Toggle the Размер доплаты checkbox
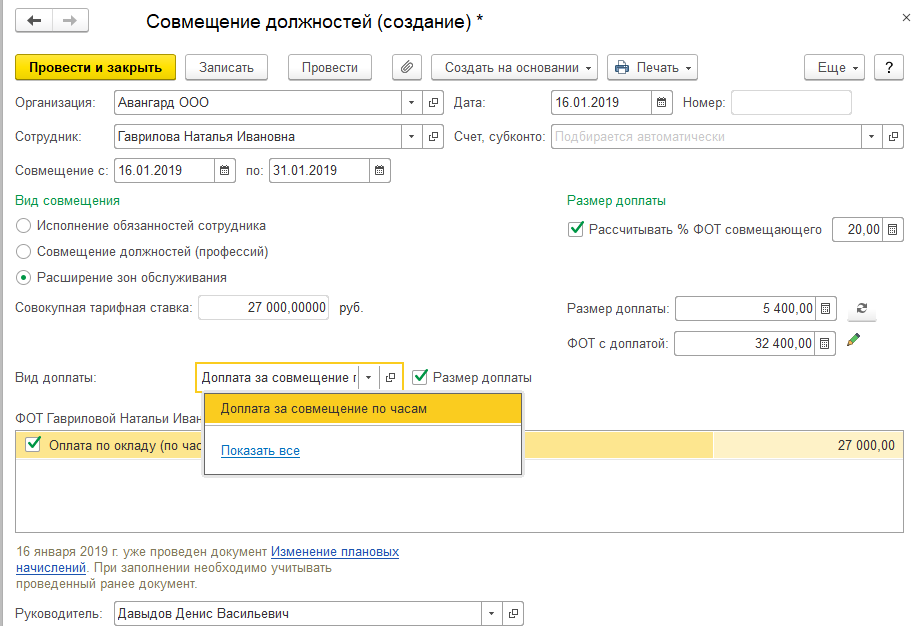This screenshot has width=918, height=626. tap(420, 377)
